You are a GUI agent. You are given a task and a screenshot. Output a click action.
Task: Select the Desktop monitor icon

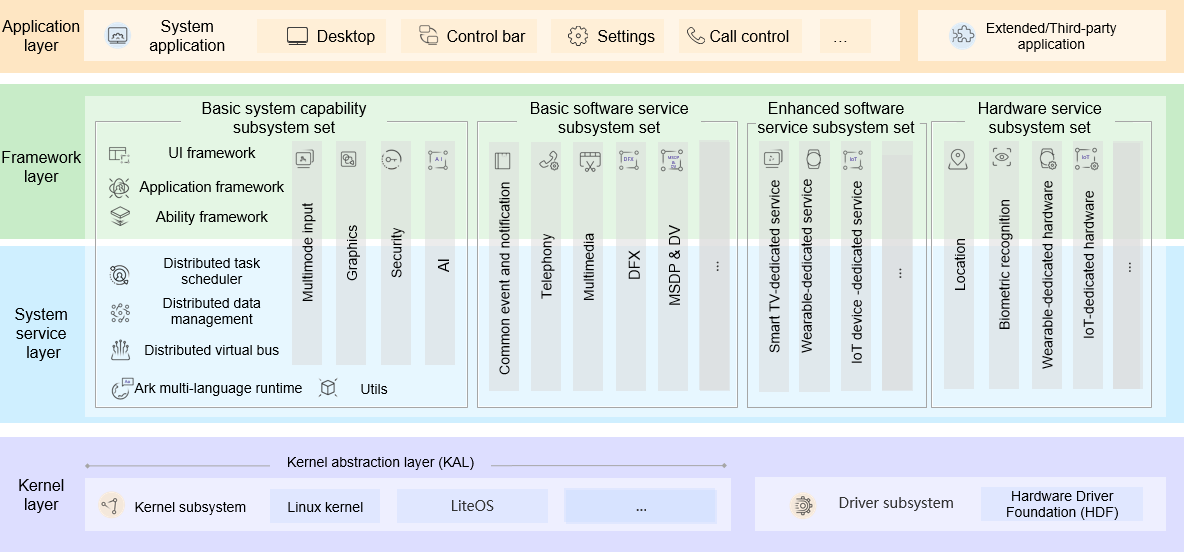coord(297,37)
